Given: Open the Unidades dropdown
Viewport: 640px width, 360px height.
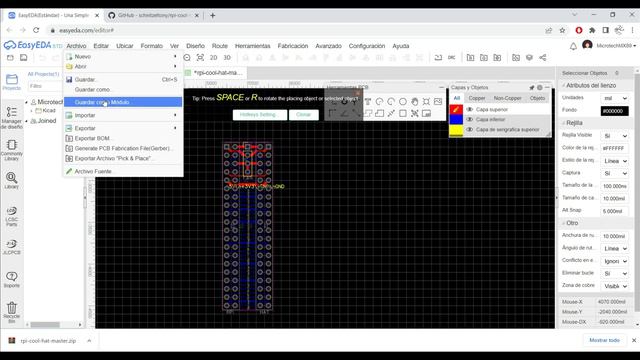Looking at the screenshot, I should (x=614, y=98).
